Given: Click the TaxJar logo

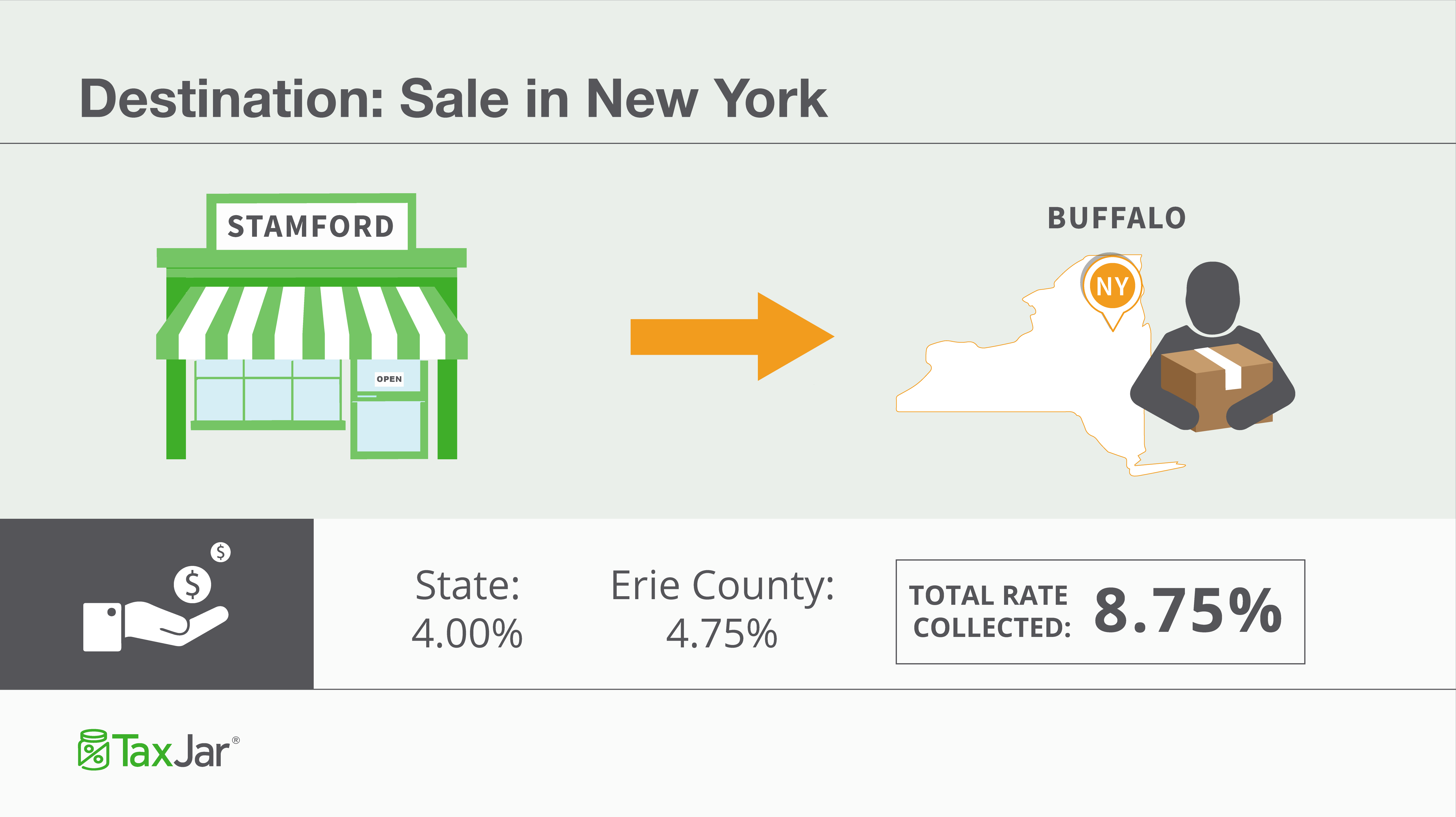Looking at the screenshot, I should click(158, 750).
